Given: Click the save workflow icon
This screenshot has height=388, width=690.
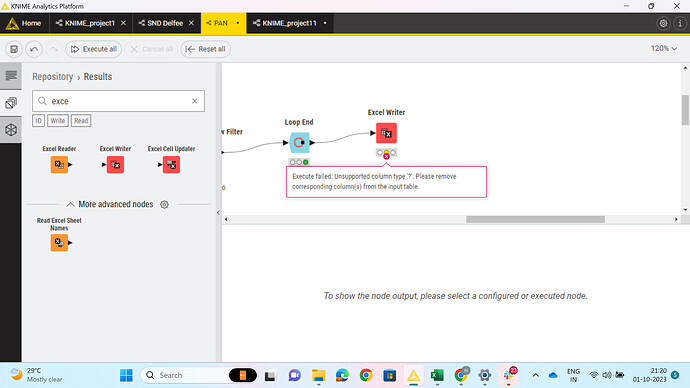Looking at the screenshot, I should point(14,49).
